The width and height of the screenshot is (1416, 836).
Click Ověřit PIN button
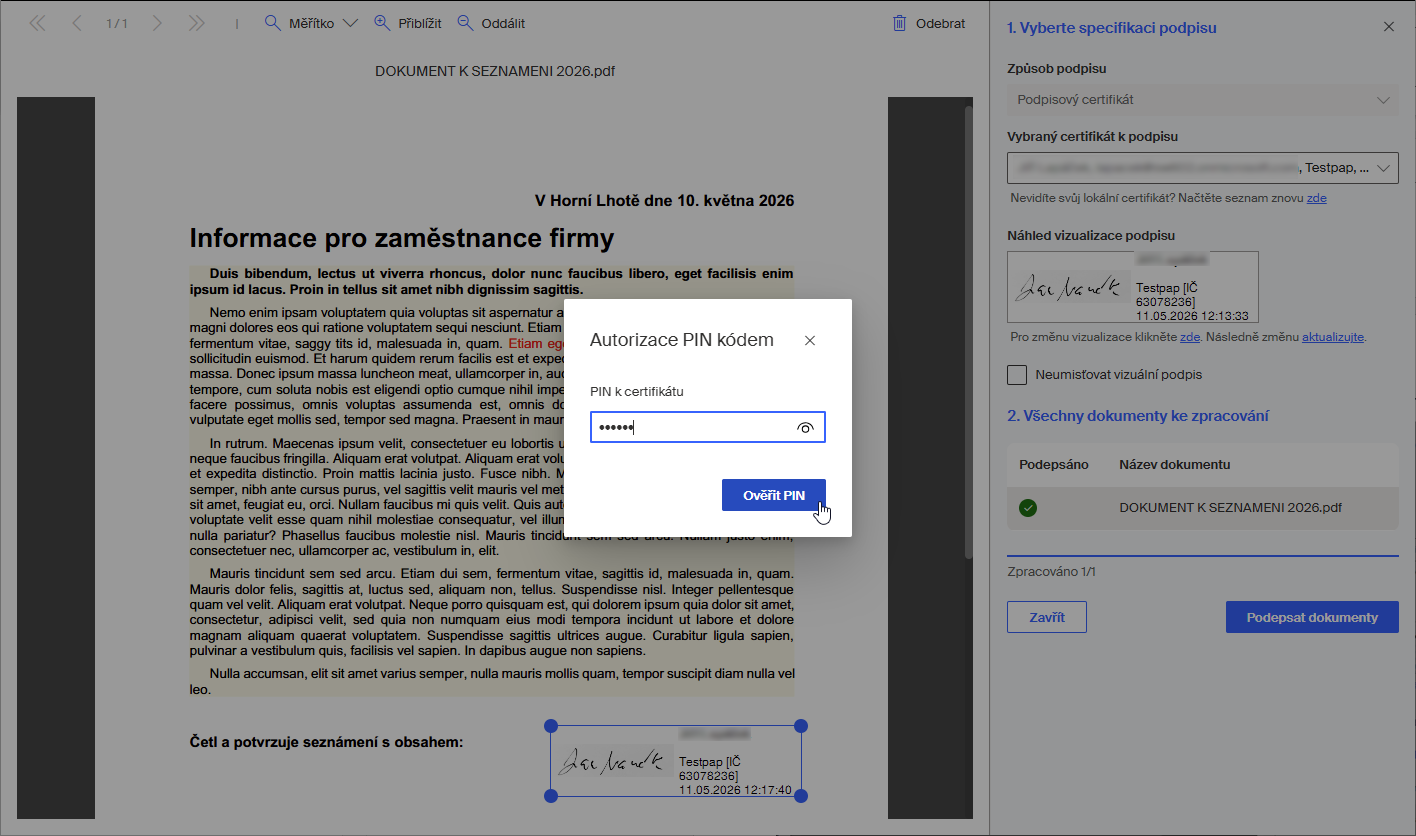(774, 495)
